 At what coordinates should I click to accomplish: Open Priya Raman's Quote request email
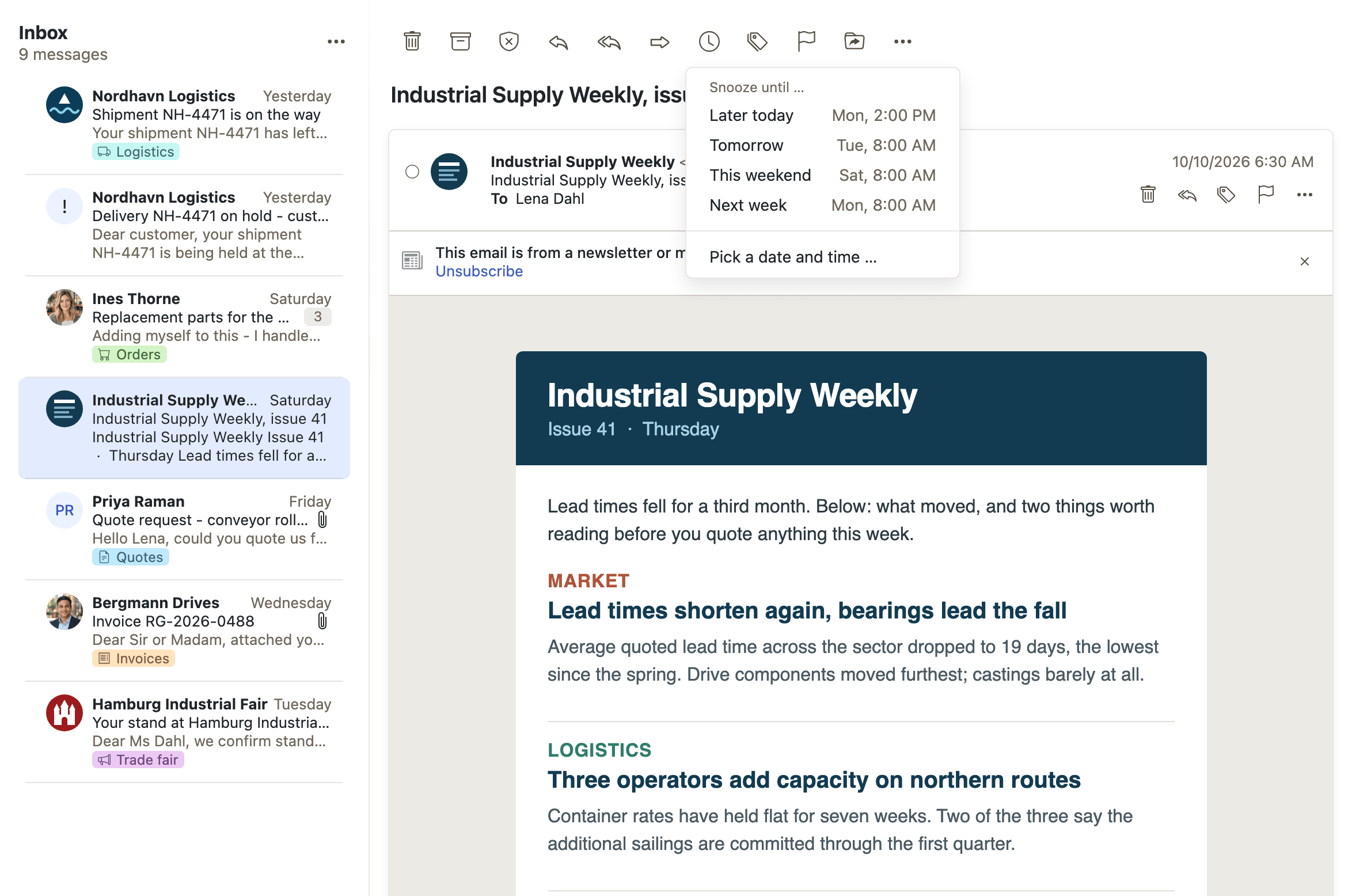184,529
